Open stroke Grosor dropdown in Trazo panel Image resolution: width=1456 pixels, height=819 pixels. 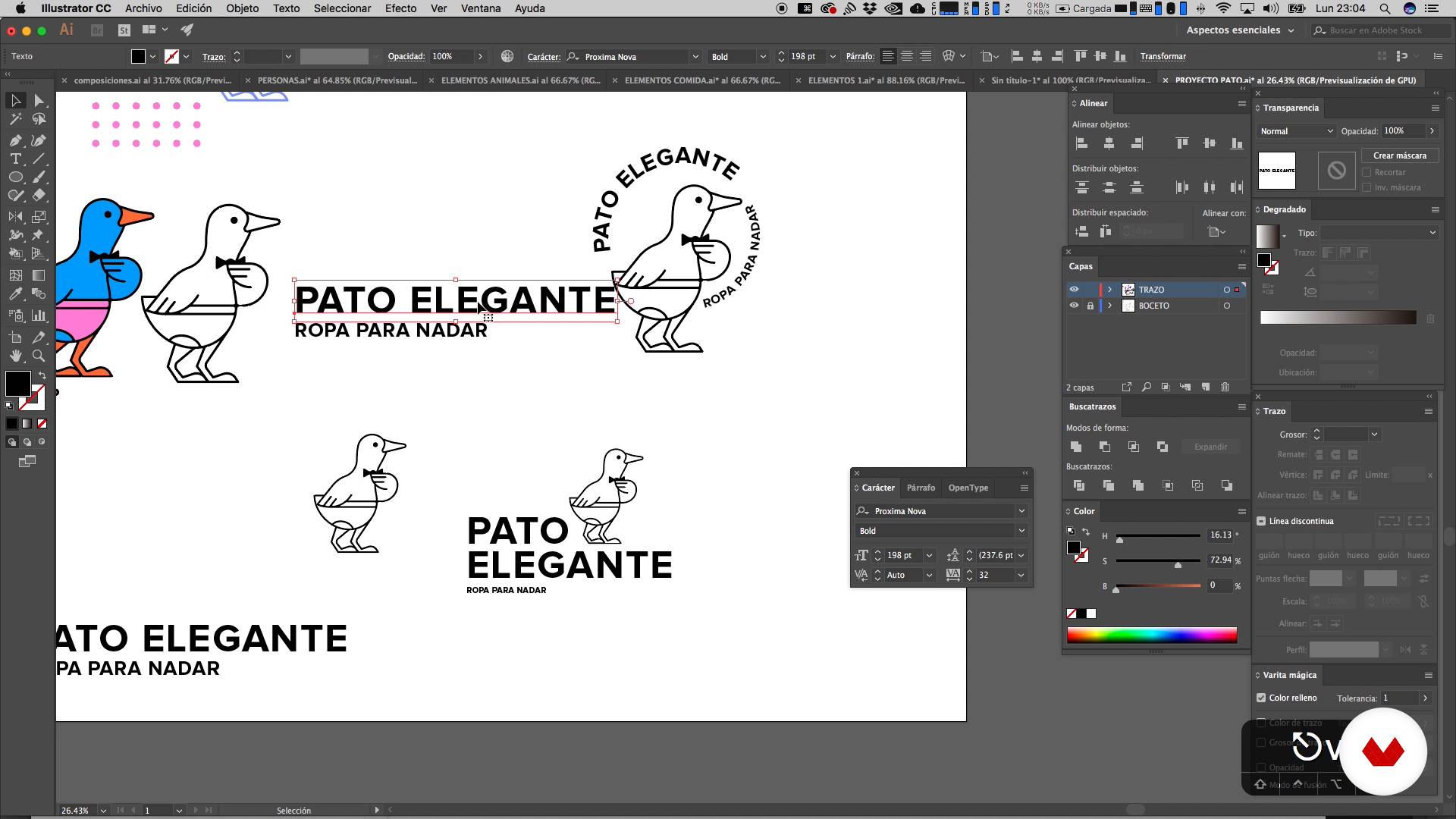[x=1374, y=435]
